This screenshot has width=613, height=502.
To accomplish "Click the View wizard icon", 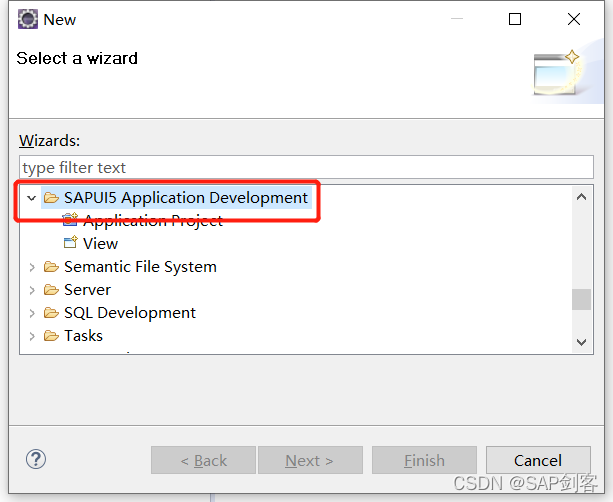I will coord(70,243).
